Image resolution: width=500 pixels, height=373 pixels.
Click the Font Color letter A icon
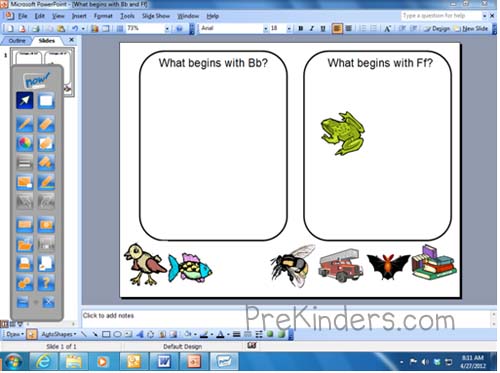coord(220,334)
